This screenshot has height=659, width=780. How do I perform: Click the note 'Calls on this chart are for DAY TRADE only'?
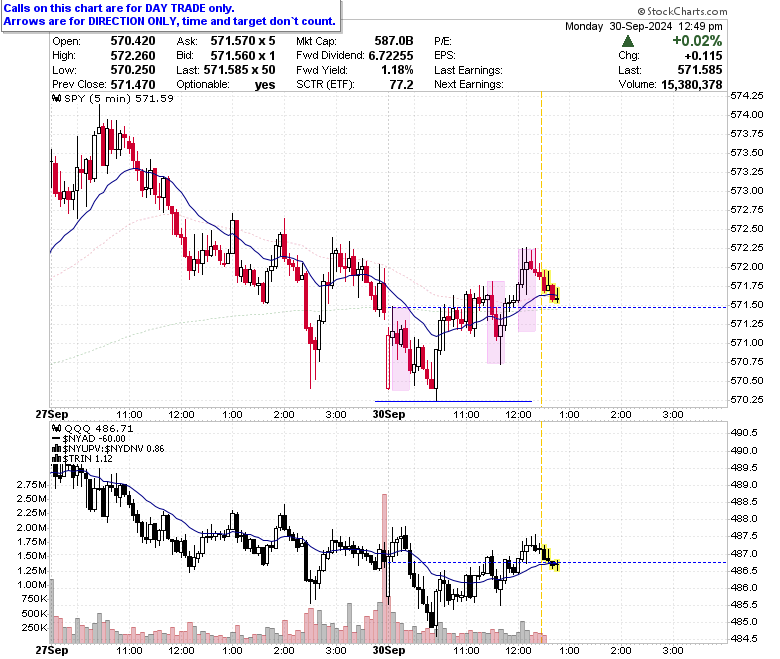click(x=119, y=8)
